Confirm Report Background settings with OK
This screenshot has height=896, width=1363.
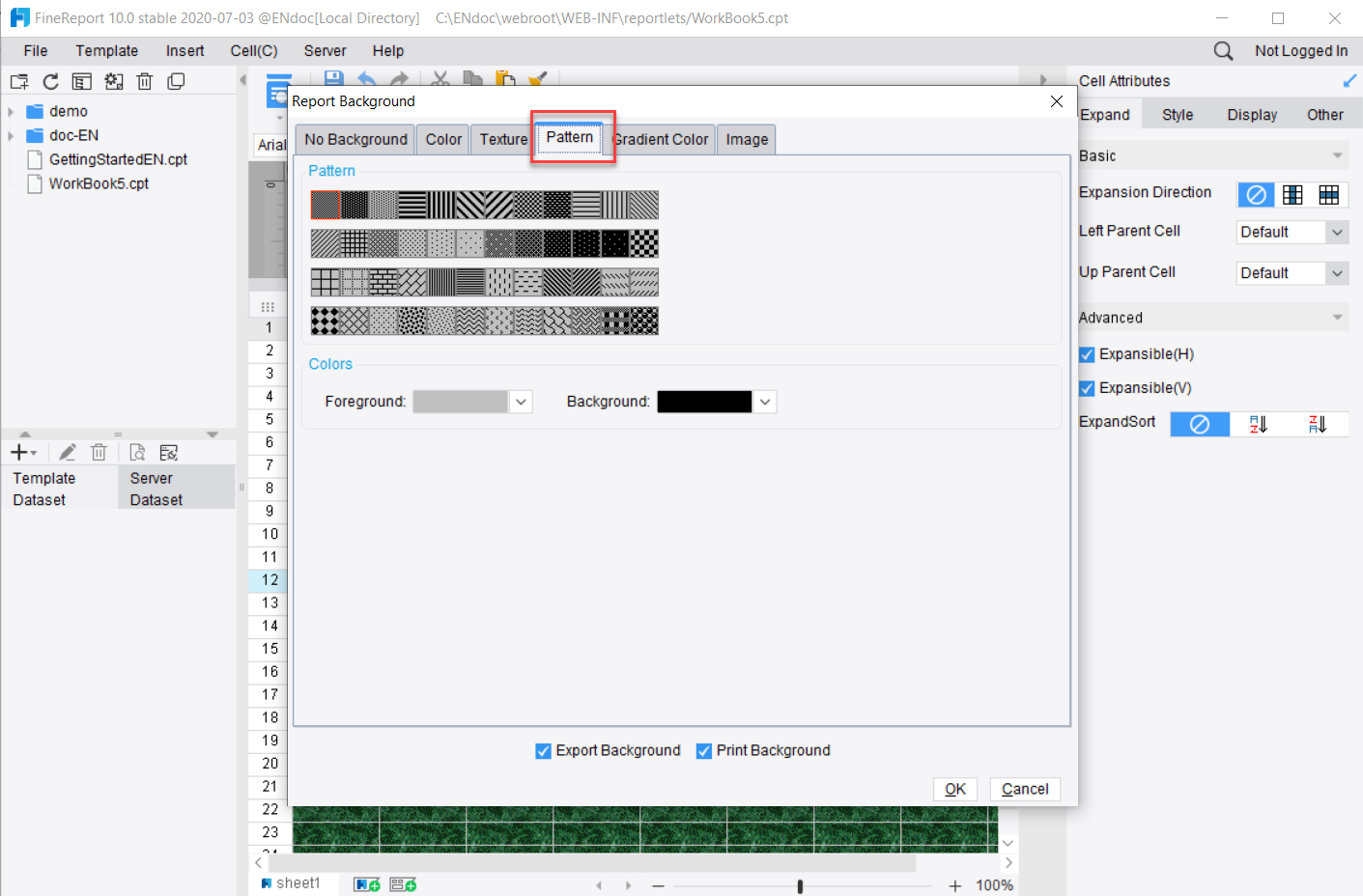point(954,789)
